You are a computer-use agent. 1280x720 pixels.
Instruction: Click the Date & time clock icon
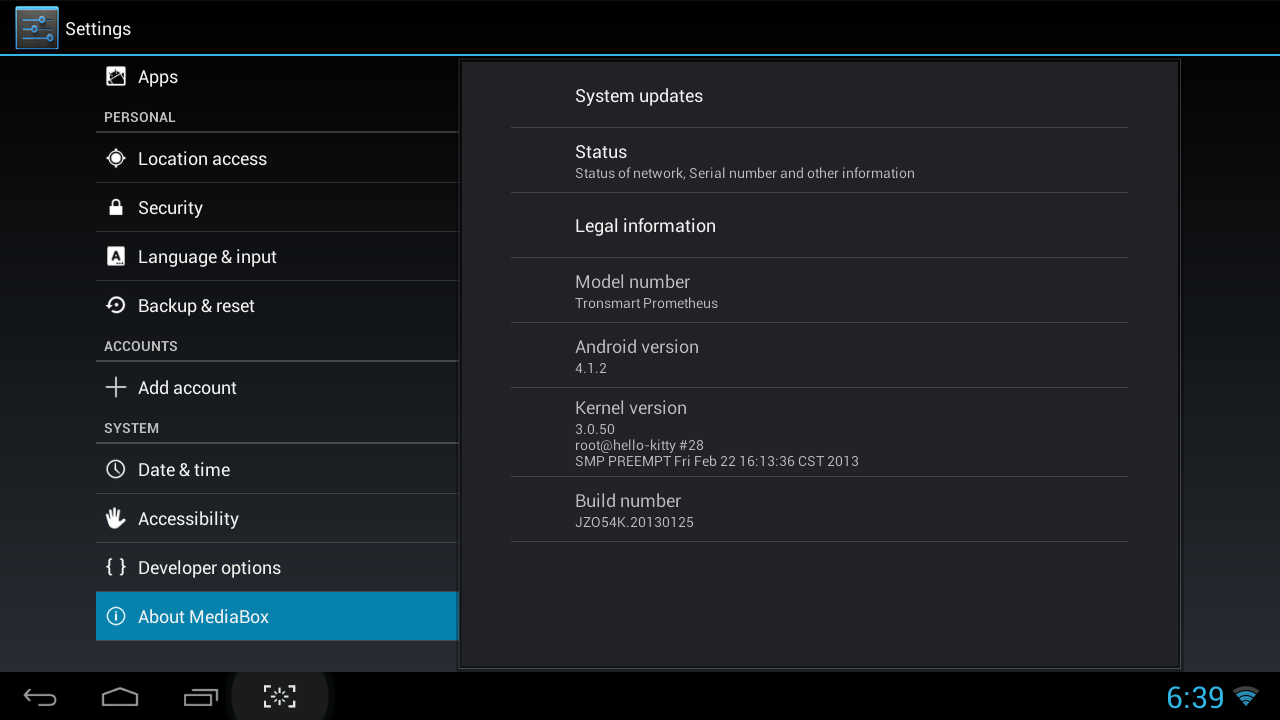(116, 469)
